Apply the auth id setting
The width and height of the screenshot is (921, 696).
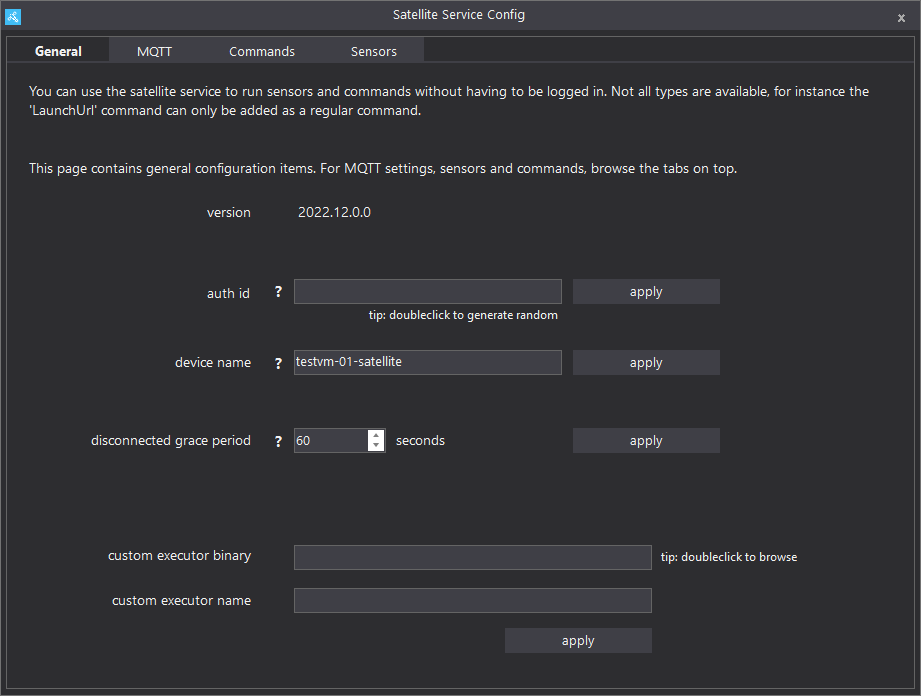pos(646,292)
